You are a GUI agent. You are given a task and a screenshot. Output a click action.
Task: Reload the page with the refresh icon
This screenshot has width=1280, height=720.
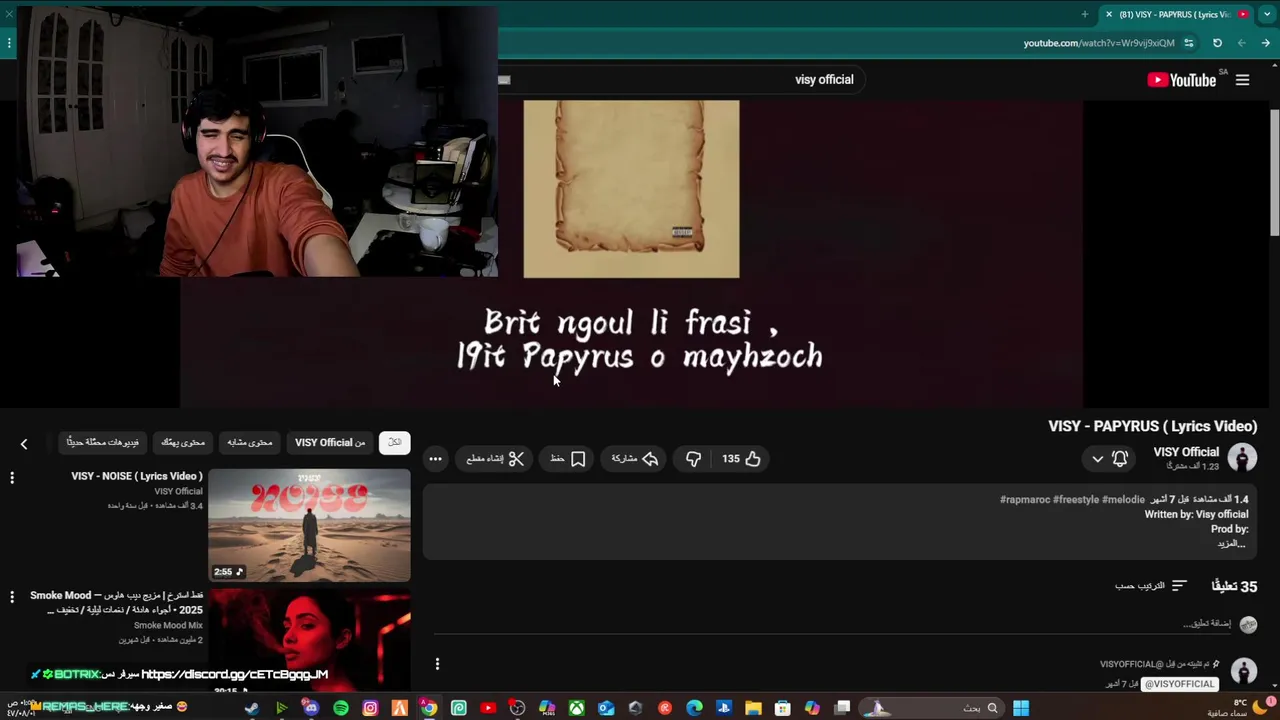coord(1217,43)
